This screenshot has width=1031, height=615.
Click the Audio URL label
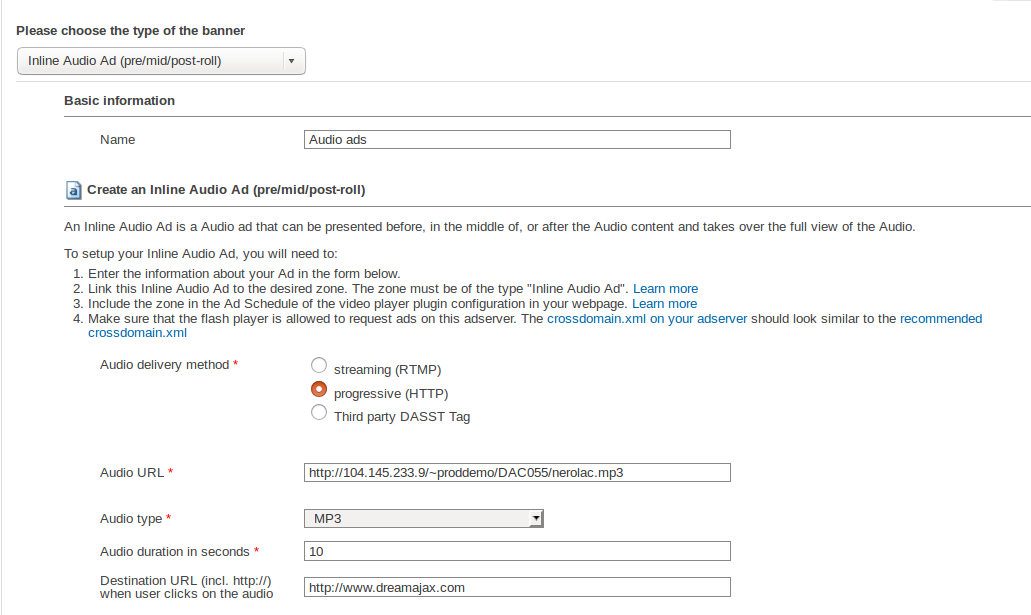point(132,472)
